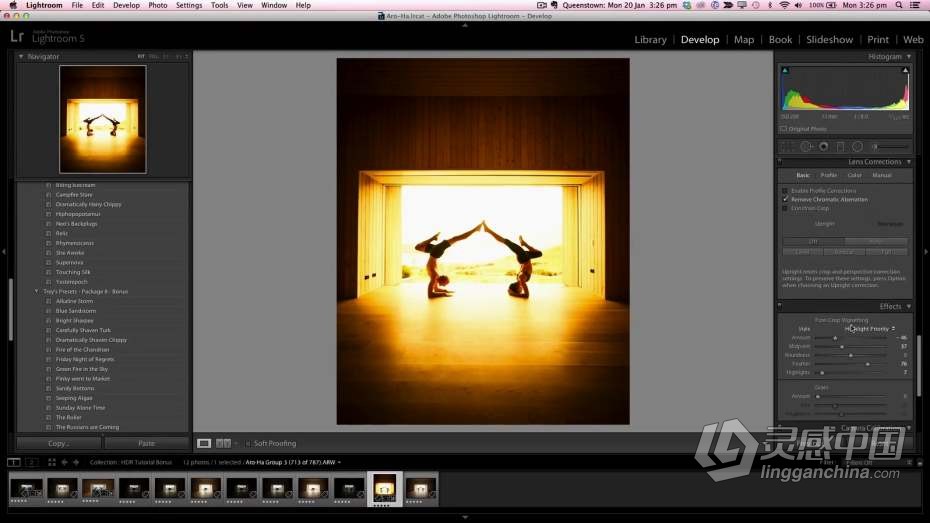Apply Campfire Stare preset
930x523 pixels.
(74, 194)
